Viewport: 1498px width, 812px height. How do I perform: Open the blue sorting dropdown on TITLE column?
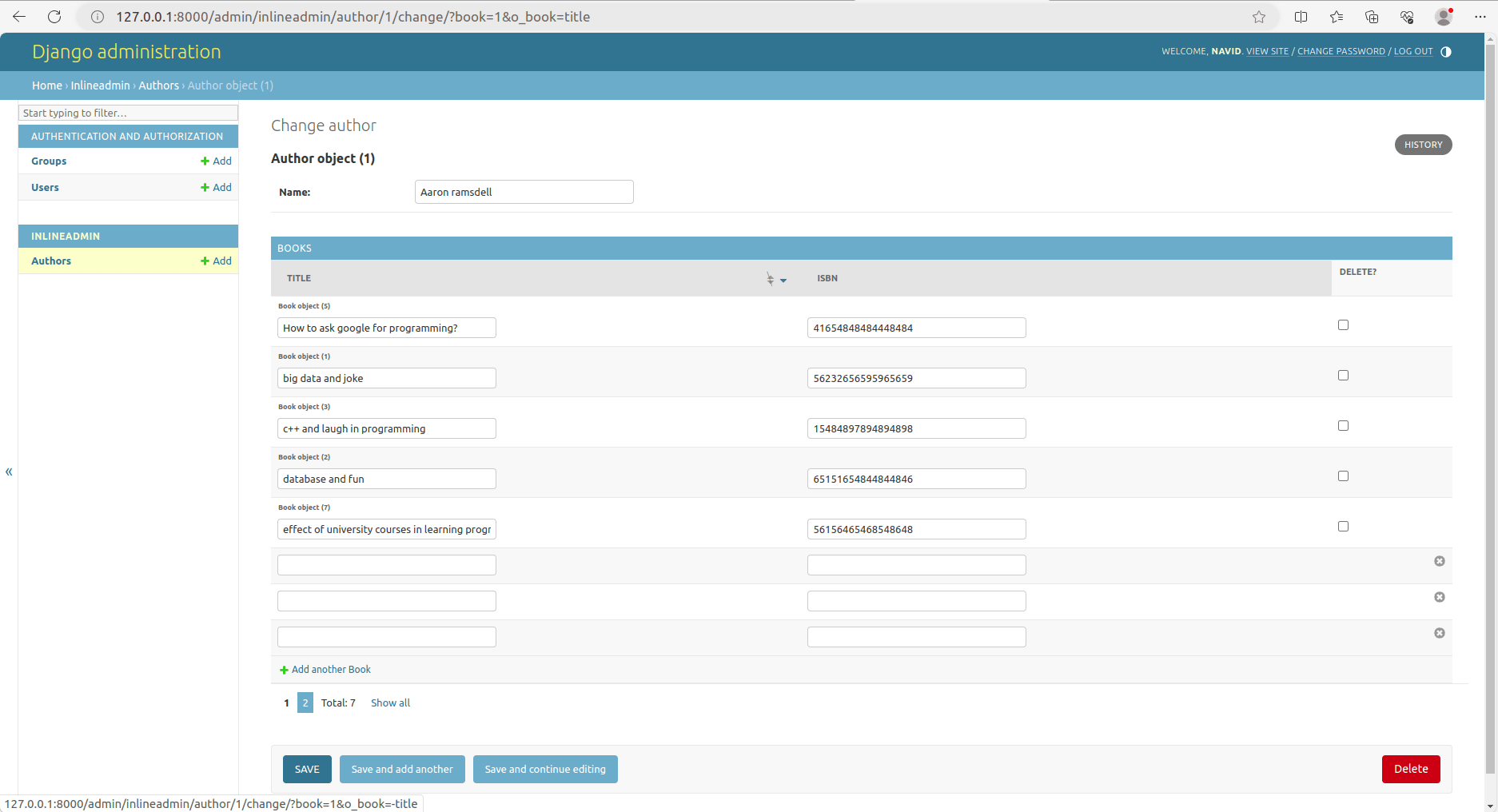(783, 280)
